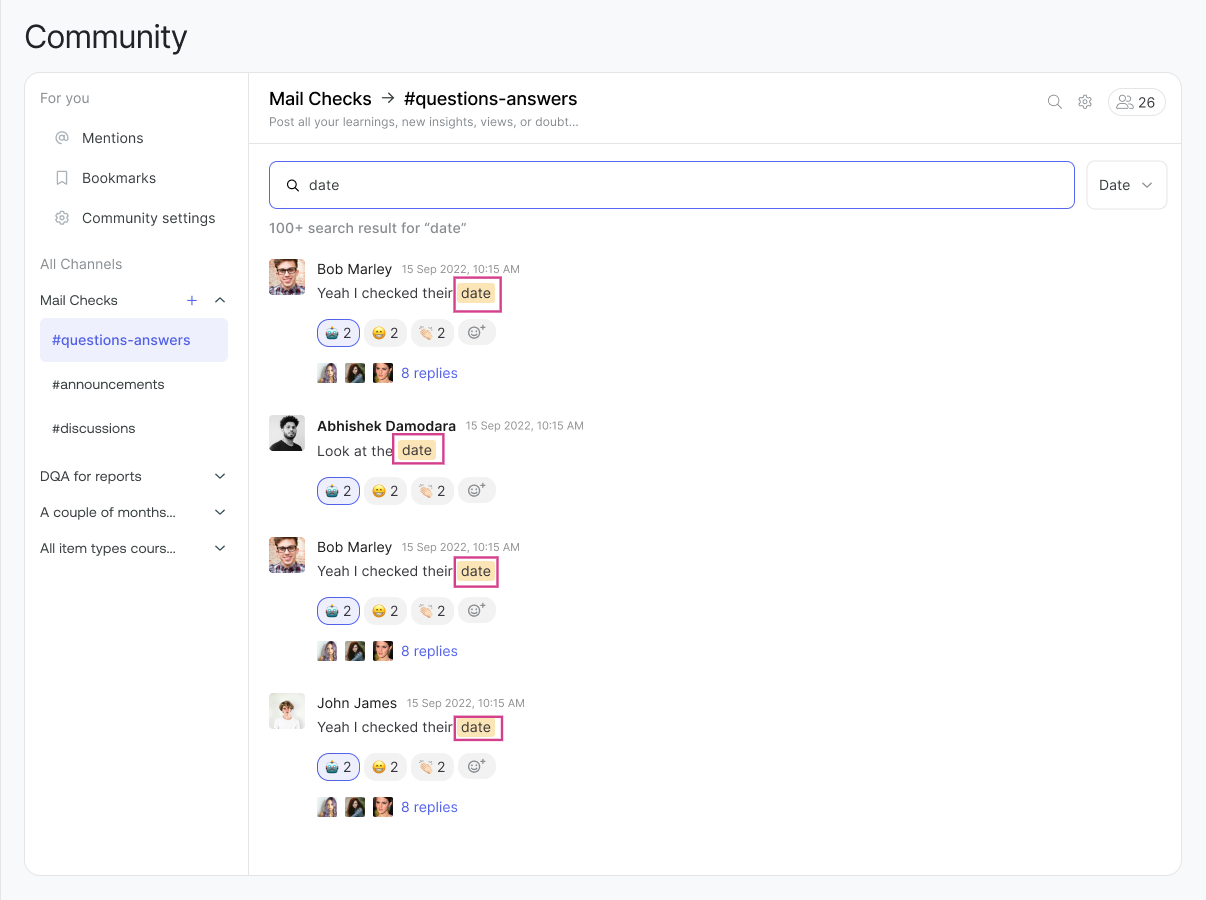1206x900 pixels.
Task: Collapse the Mail Checks channel group
Action: pos(220,300)
